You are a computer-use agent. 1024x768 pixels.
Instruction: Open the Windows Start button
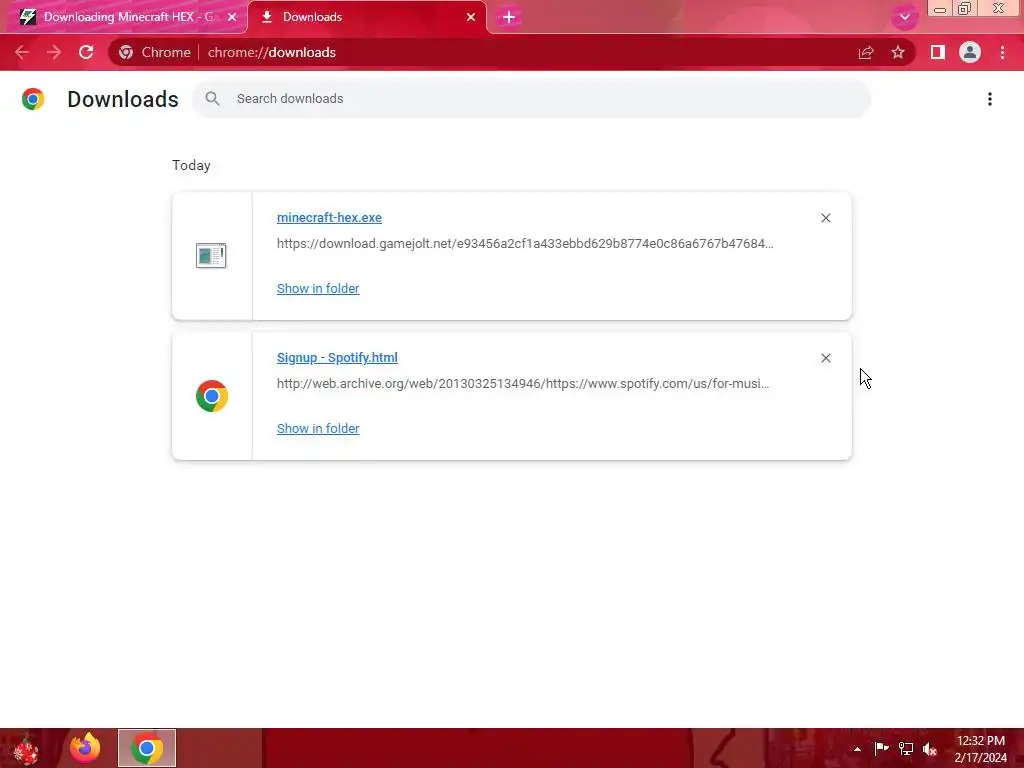click(26, 748)
